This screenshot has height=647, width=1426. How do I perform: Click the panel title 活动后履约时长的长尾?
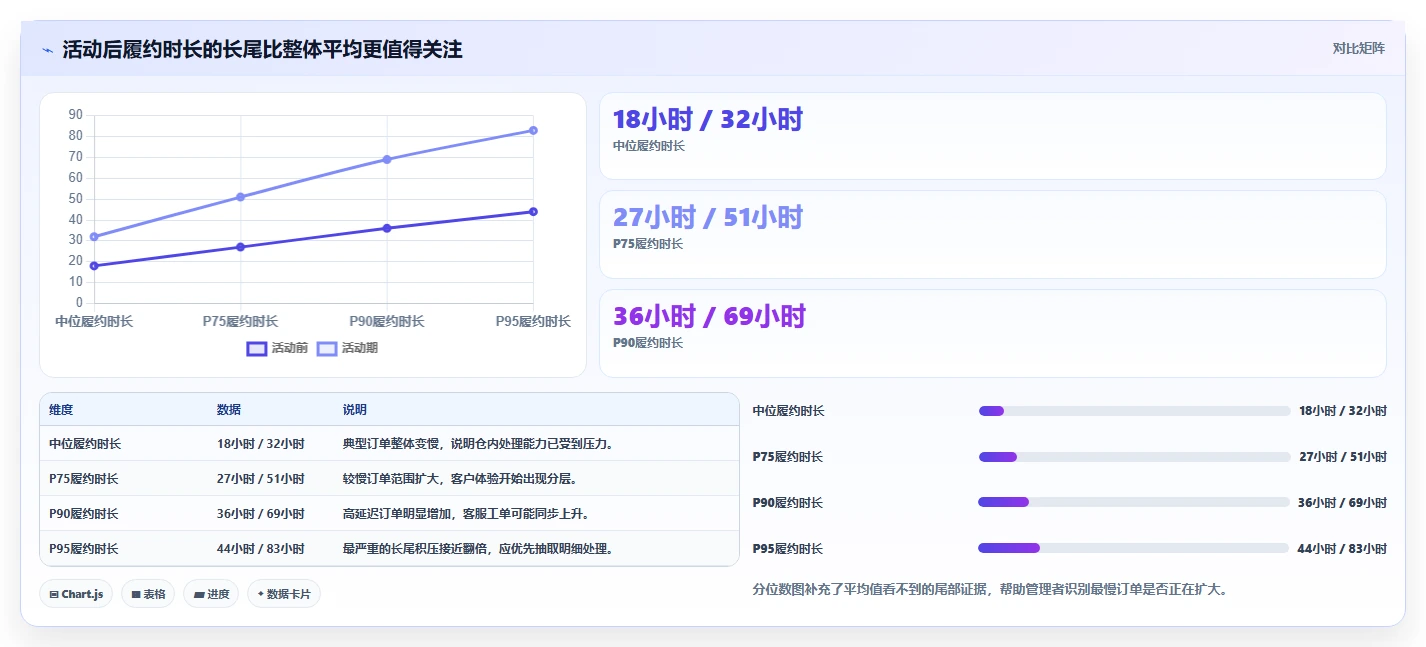click(263, 49)
